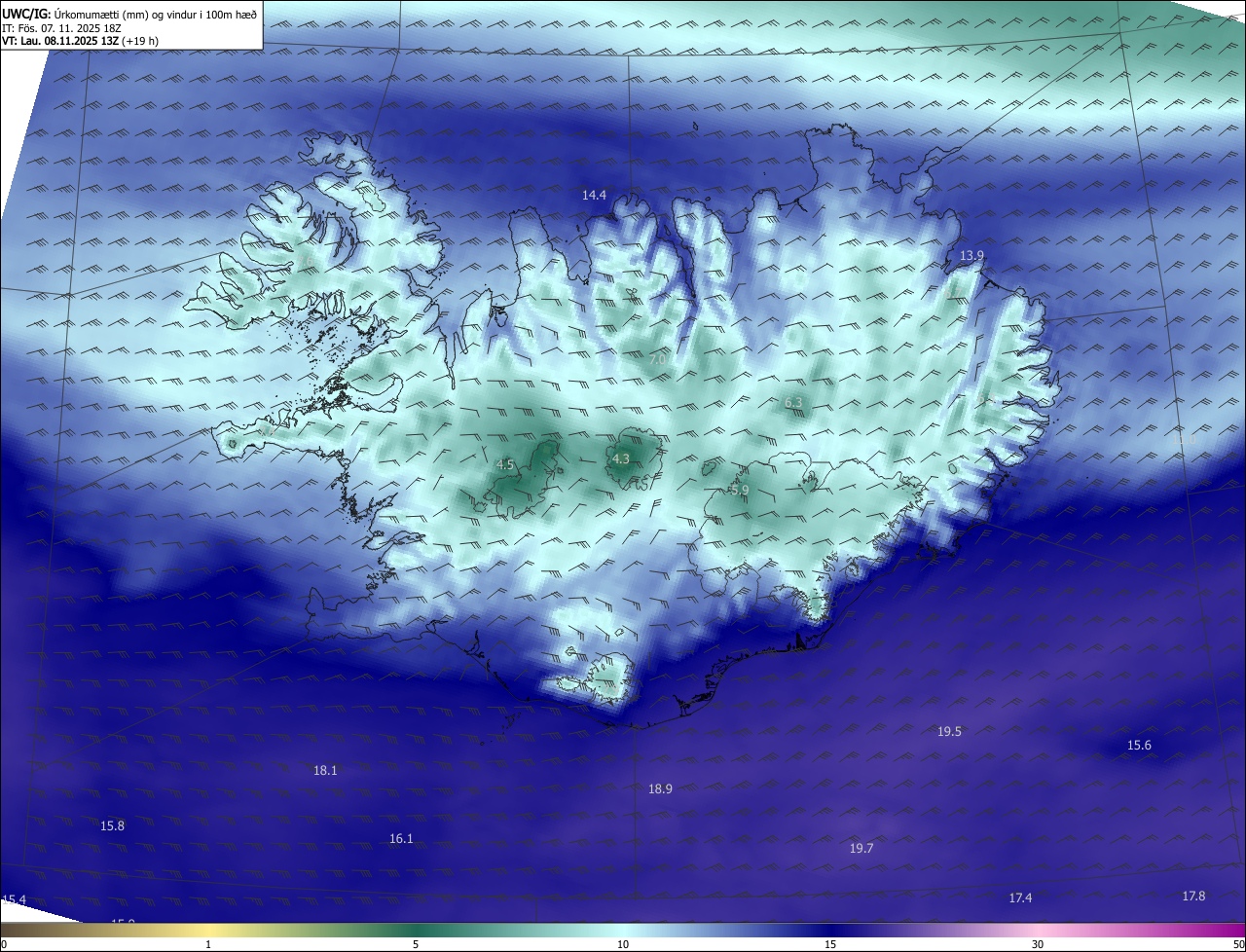This screenshot has height=952, width=1246.
Task: Click the 13.9 value on the northeast coast
Action: pos(971,256)
